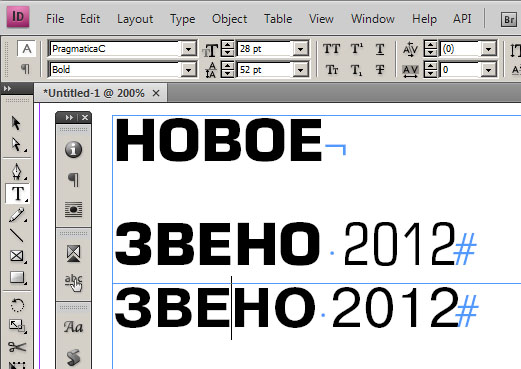Select the Rectangle Frame tool

pyautogui.click(x=17, y=256)
